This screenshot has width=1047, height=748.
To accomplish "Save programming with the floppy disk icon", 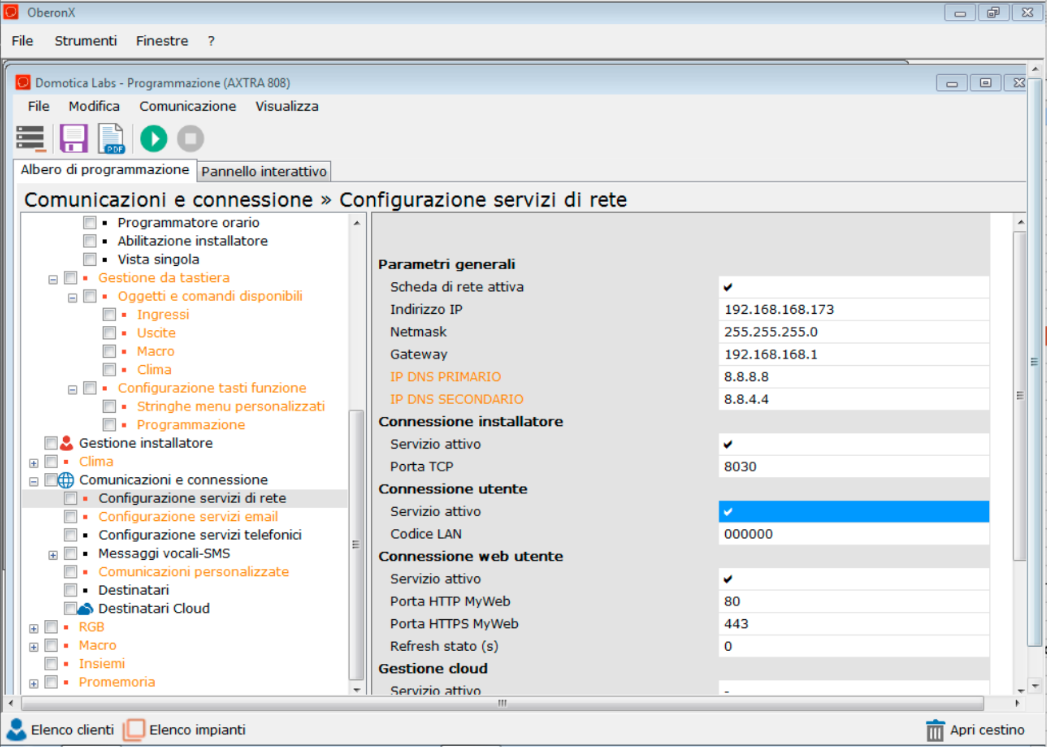I will click(x=73, y=138).
